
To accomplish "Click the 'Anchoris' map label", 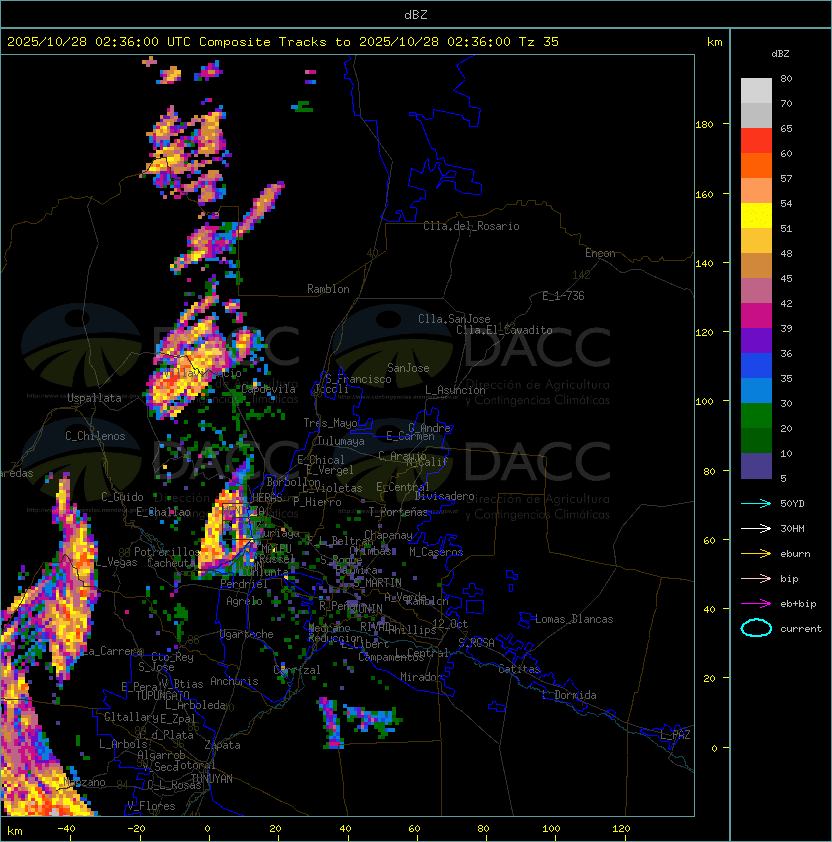I will [x=234, y=681].
